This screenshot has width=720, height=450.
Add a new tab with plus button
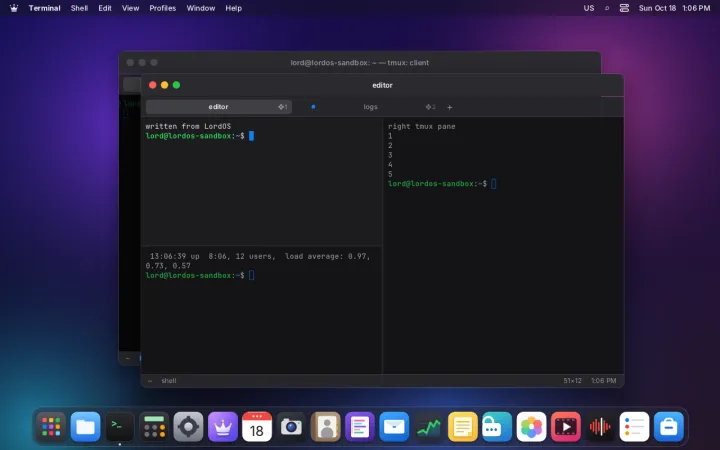click(450, 107)
